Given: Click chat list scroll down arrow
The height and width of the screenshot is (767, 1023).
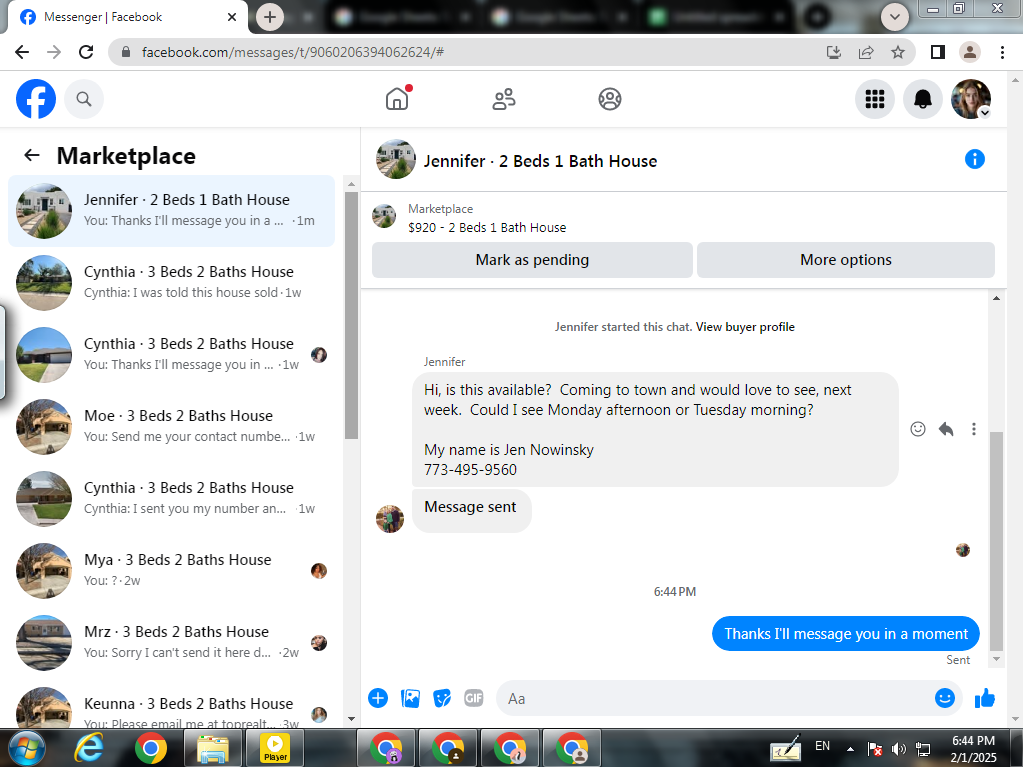Looking at the screenshot, I should [x=351, y=719].
